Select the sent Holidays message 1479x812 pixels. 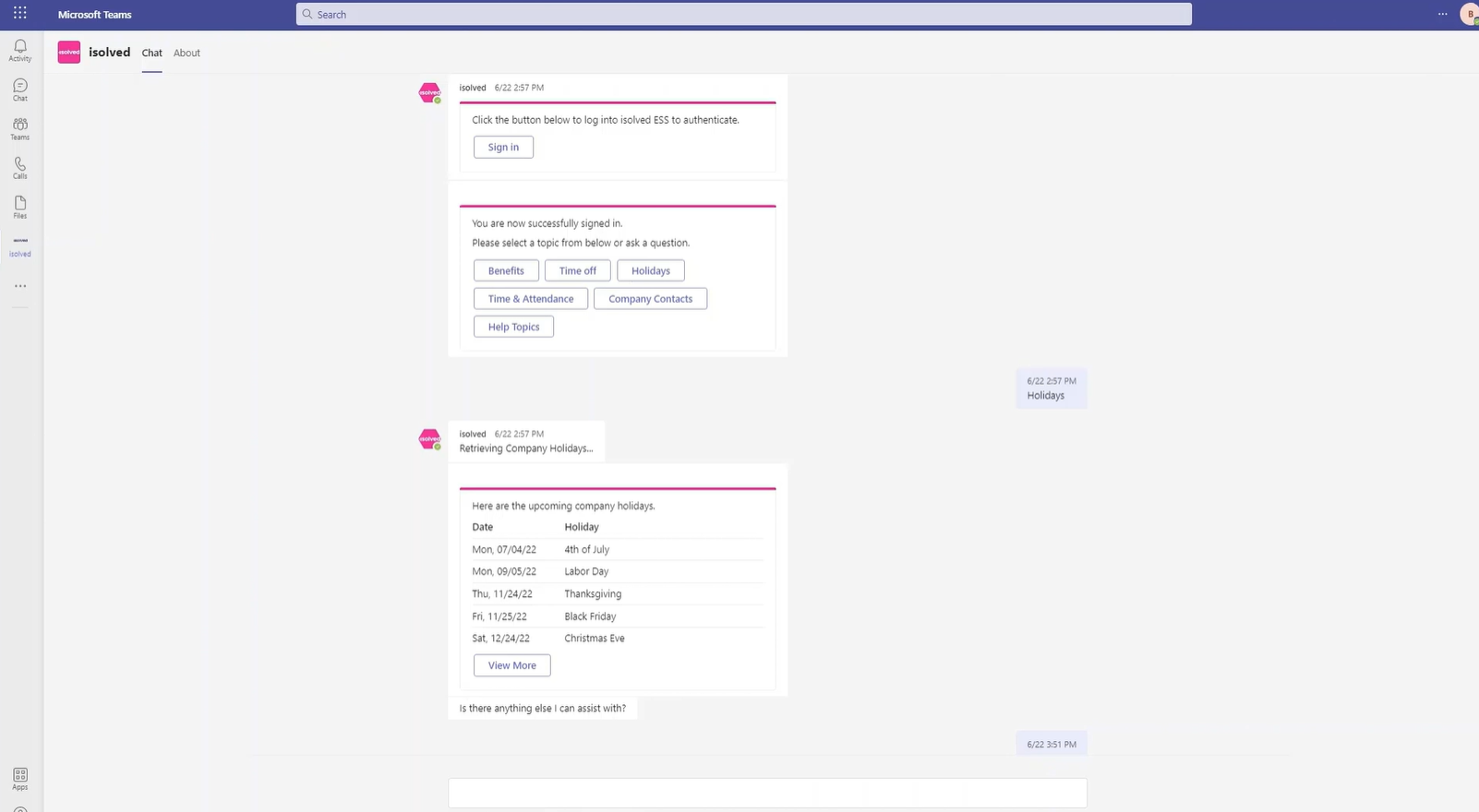click(1052, 388)
